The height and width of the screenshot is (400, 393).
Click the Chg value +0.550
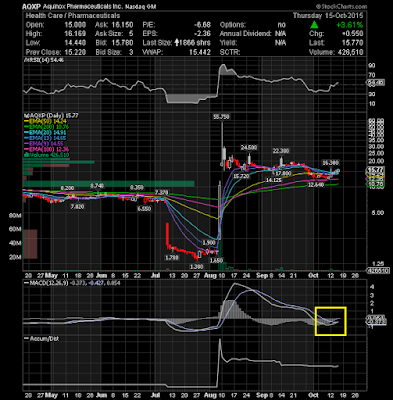pyautogui.click(x=352, y=34)
